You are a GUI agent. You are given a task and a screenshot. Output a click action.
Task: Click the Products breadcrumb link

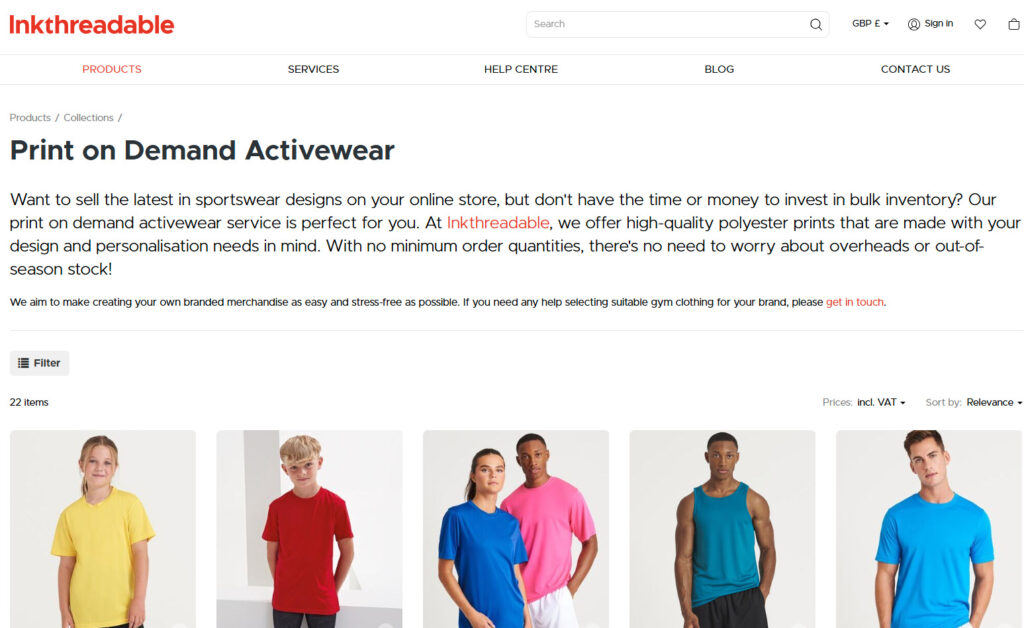coord(30,118)
